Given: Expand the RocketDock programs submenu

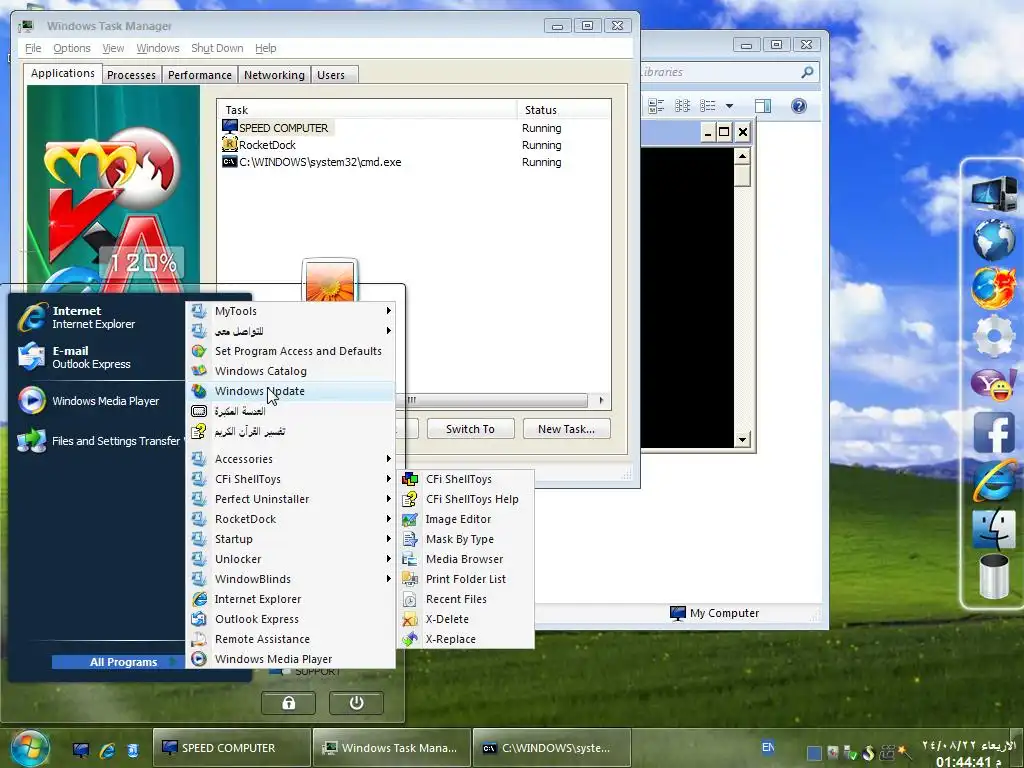Looking at the screenshot, I should 291,519.
